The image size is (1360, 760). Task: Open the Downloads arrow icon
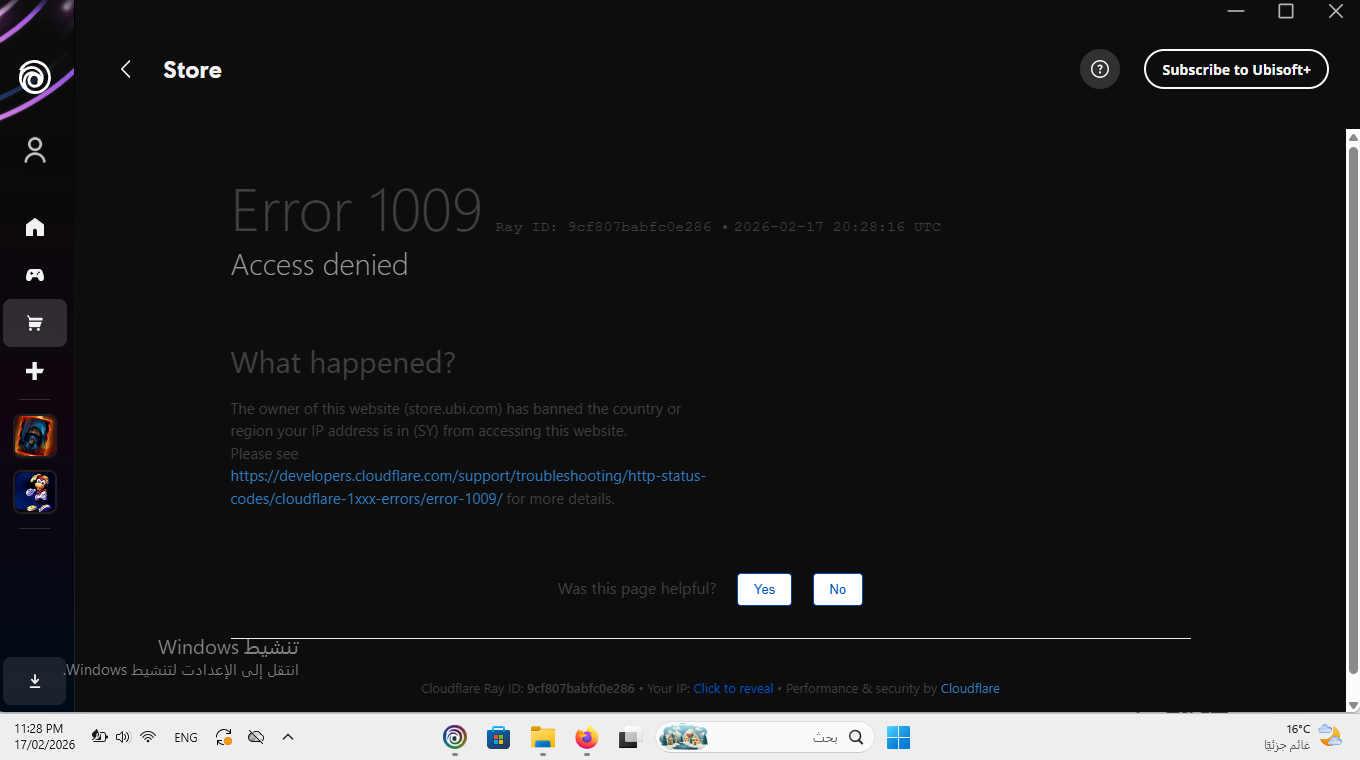(x=35, y=681)
